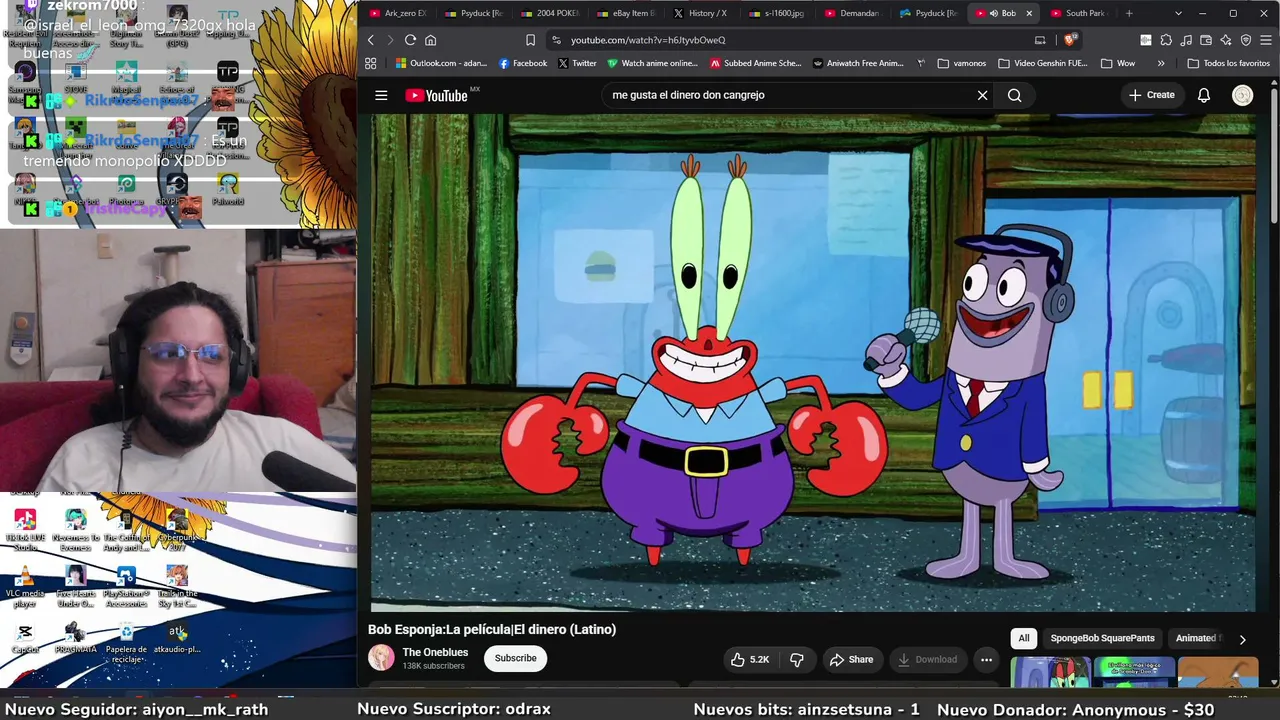The height and width of the screenshot is (720, 1280).
Task: Dislike the Bob Esponja video
Action: (797, 659)
